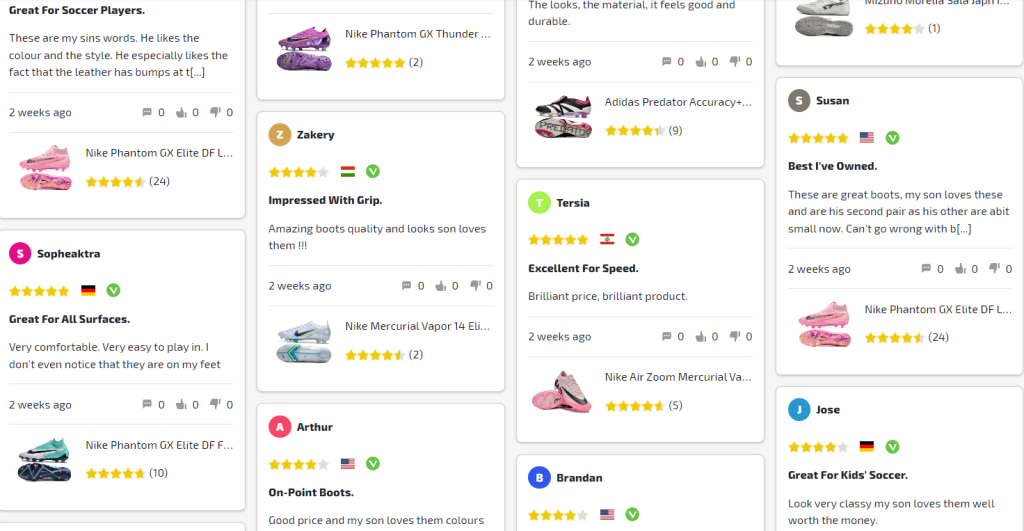The image size is (1024, 531).
Task: Click thumbs-down icon on Tersia's review
Action: (x=735, y=337)
